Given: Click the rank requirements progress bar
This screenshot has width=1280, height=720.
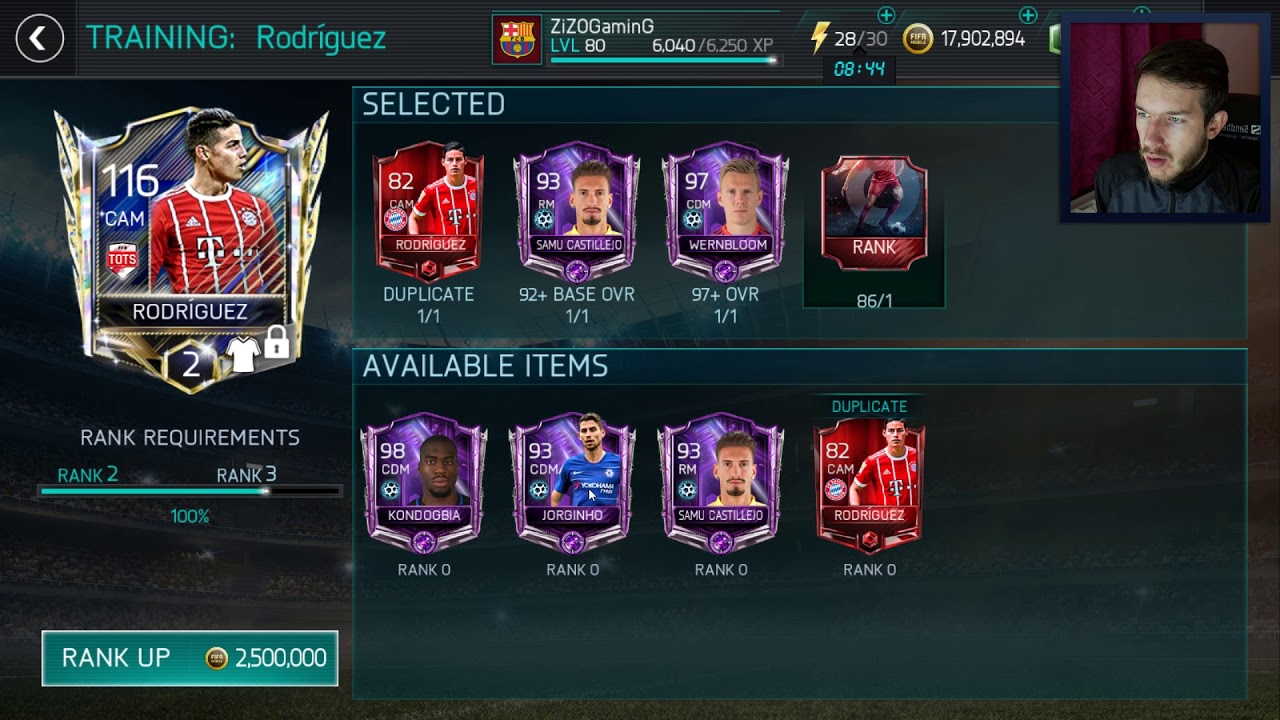Looking at the screenshot, I should [190, 491].
